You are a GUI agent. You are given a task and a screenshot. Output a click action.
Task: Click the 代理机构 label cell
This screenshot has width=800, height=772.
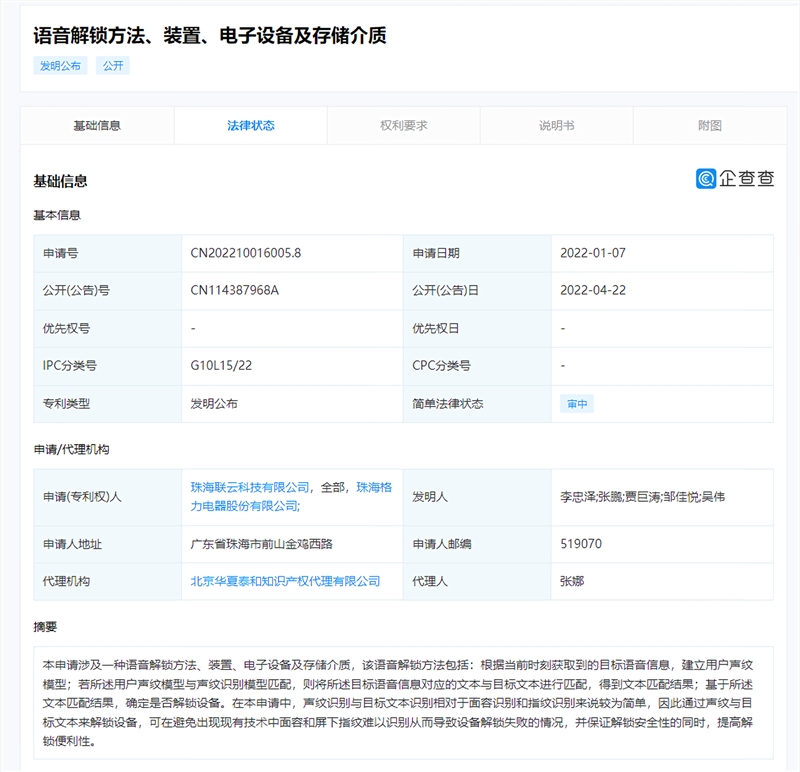point(108,581)
